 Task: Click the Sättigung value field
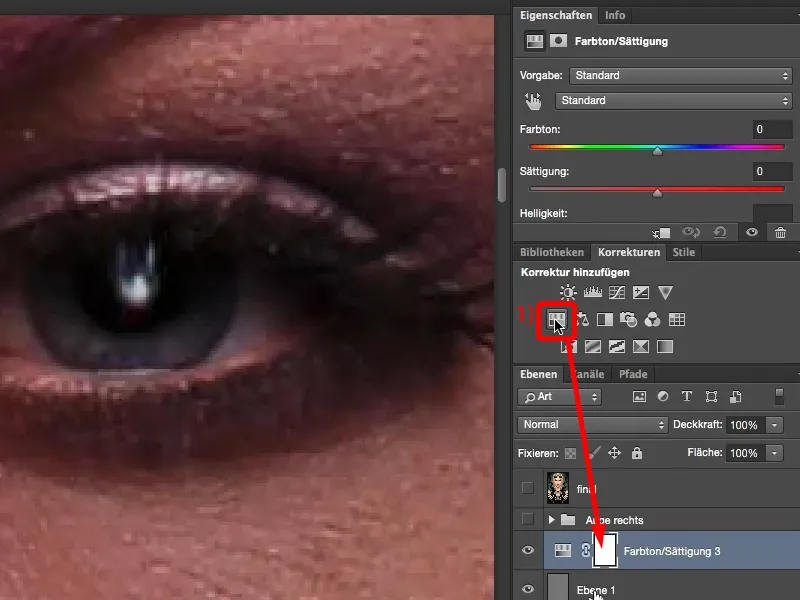772,171
